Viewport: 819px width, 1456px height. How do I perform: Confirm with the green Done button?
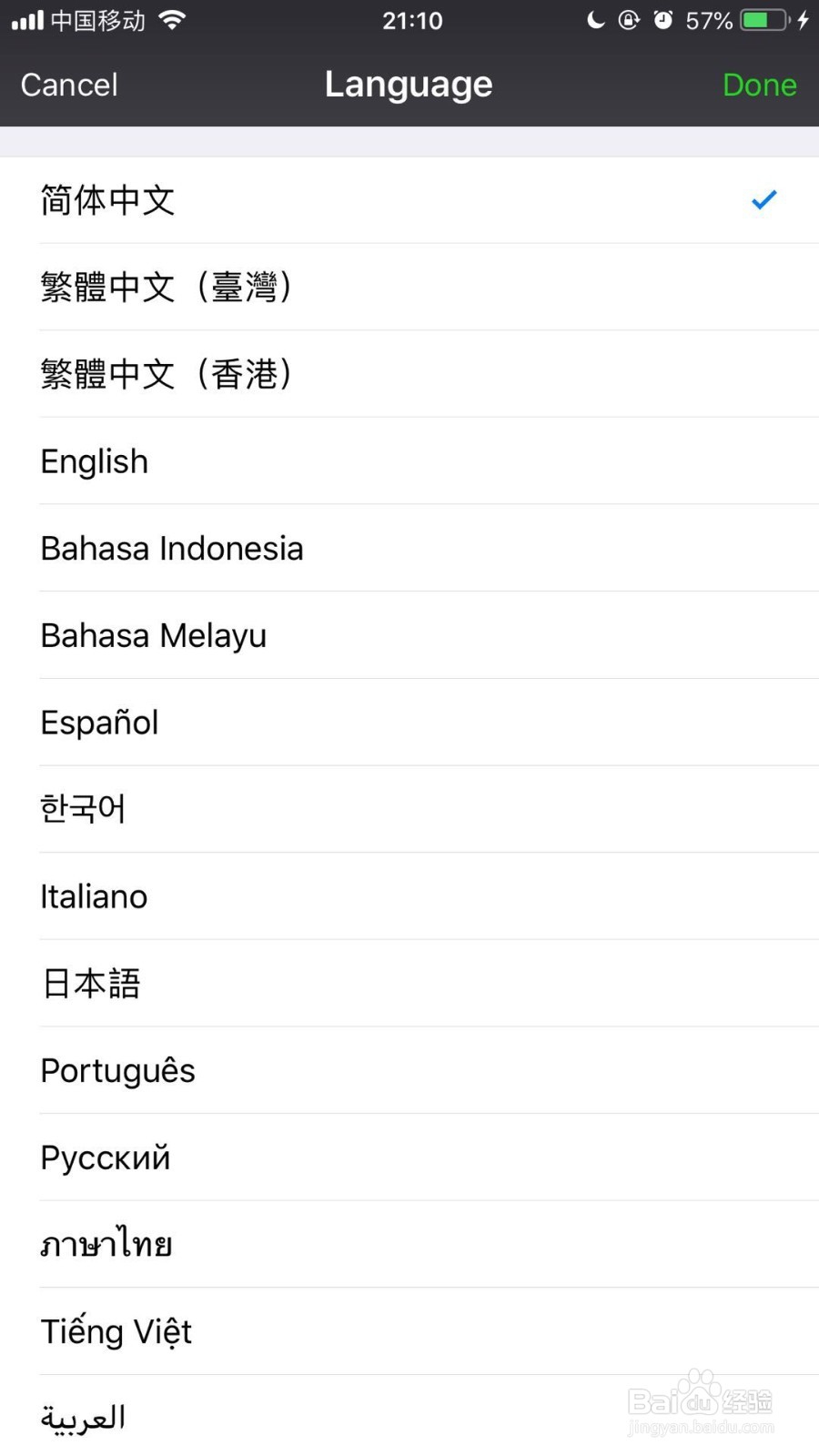click(x=760, y=85)
